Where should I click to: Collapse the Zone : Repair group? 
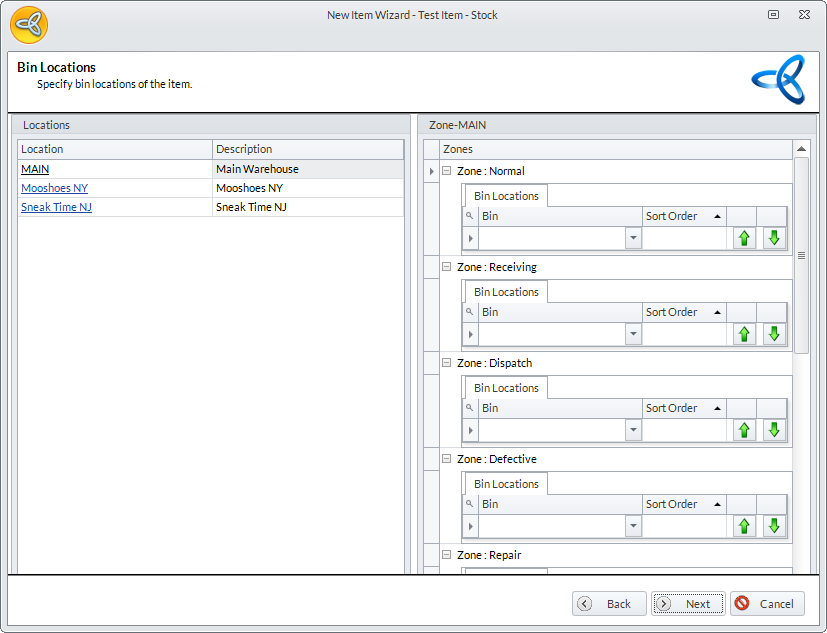446,555
